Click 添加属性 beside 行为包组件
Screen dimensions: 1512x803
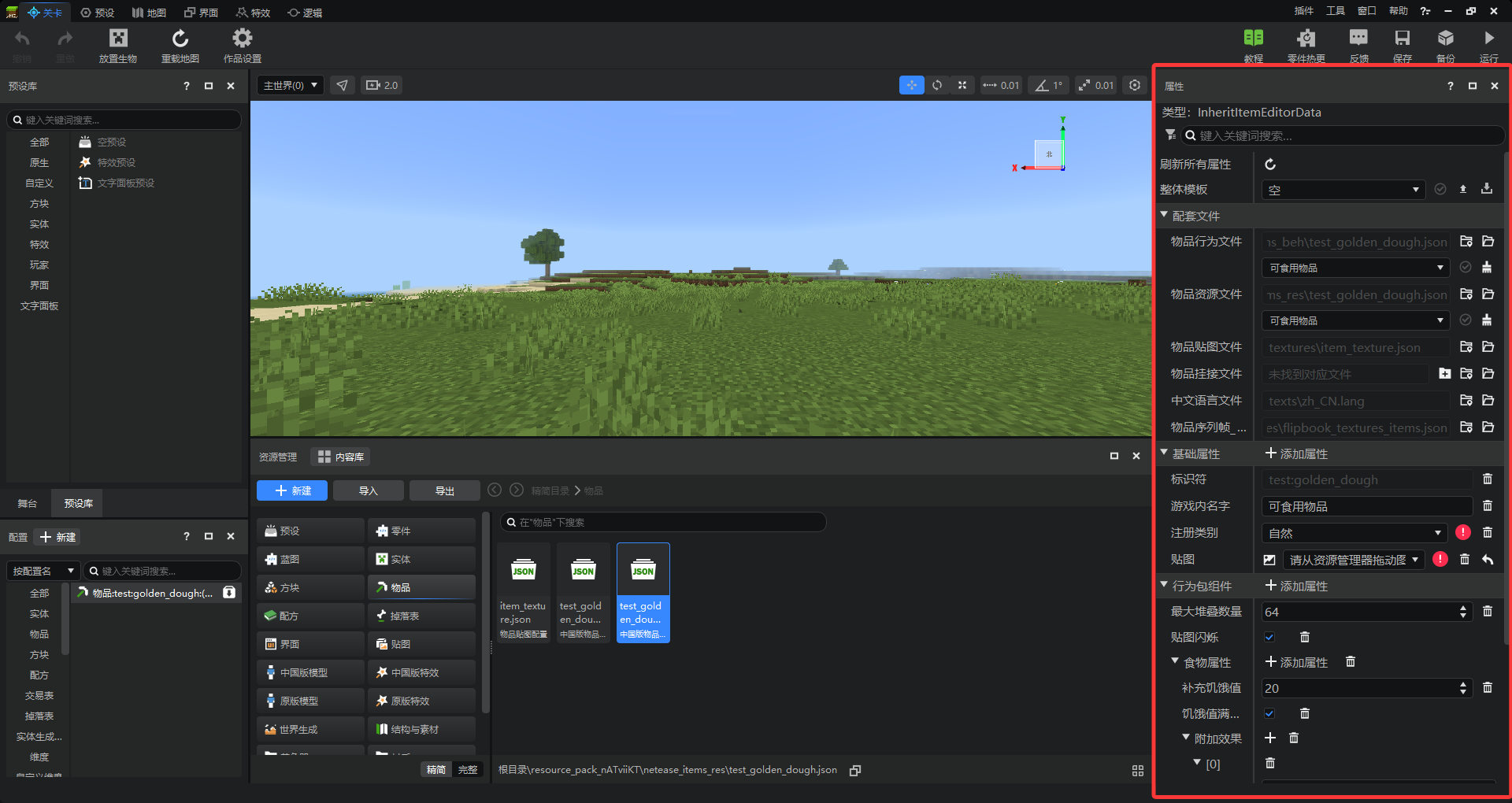click(1296, 586)
